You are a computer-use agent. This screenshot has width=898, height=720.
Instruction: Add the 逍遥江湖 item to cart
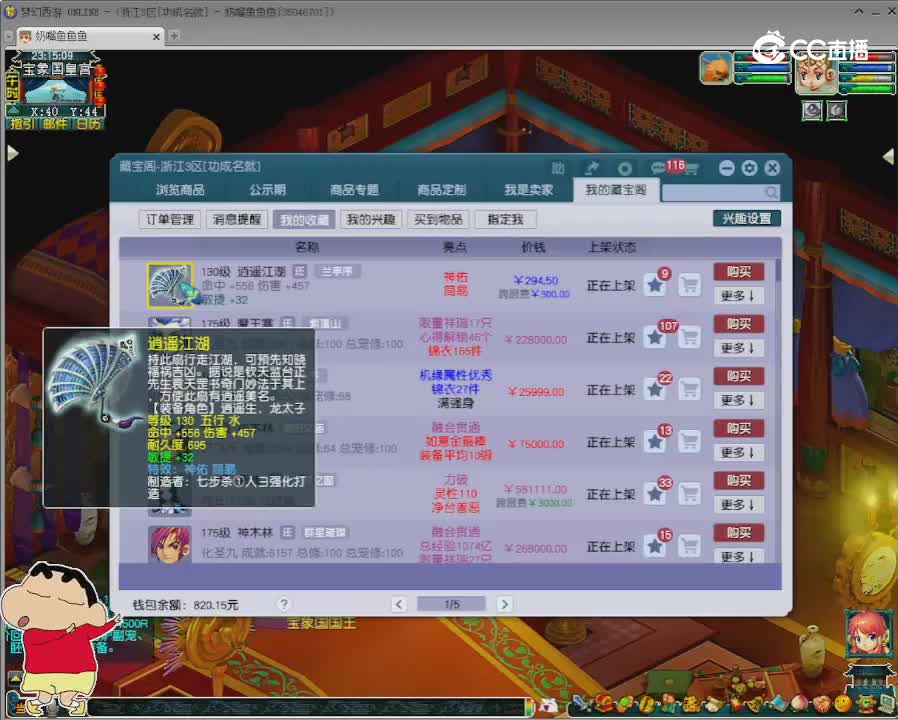tap(690, 285)
